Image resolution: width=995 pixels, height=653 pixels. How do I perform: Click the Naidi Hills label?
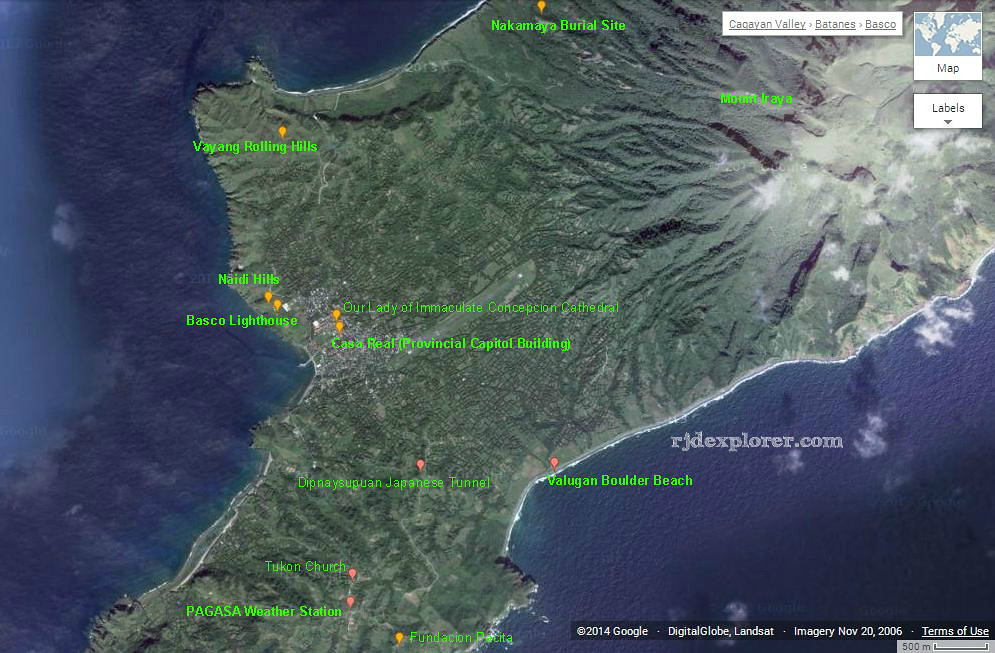[x=249, y=280]
